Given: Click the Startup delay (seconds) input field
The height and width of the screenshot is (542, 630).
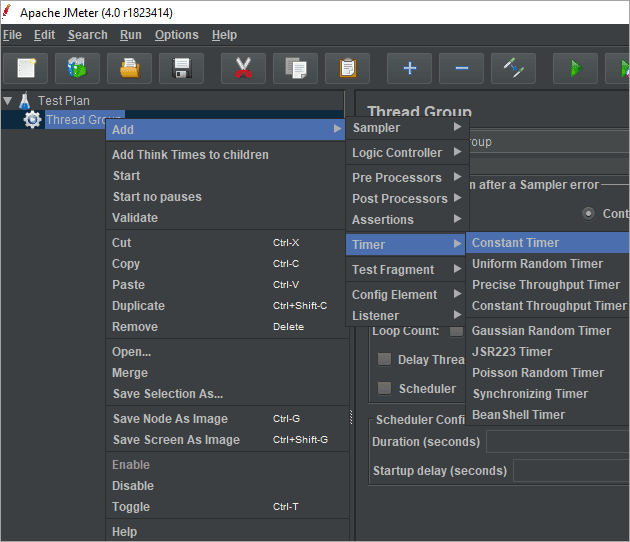Looking at the screenshot, I should pos(572,470).
